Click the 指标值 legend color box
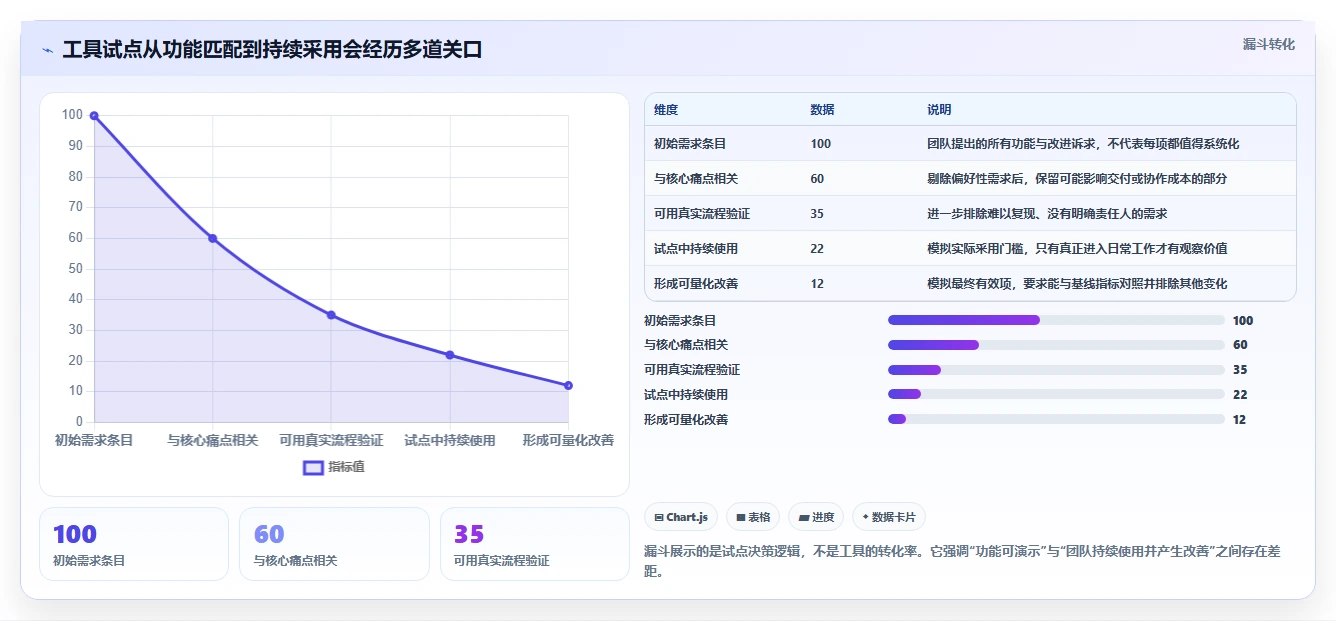1336x621 pixels. click(x=314, y=467)
